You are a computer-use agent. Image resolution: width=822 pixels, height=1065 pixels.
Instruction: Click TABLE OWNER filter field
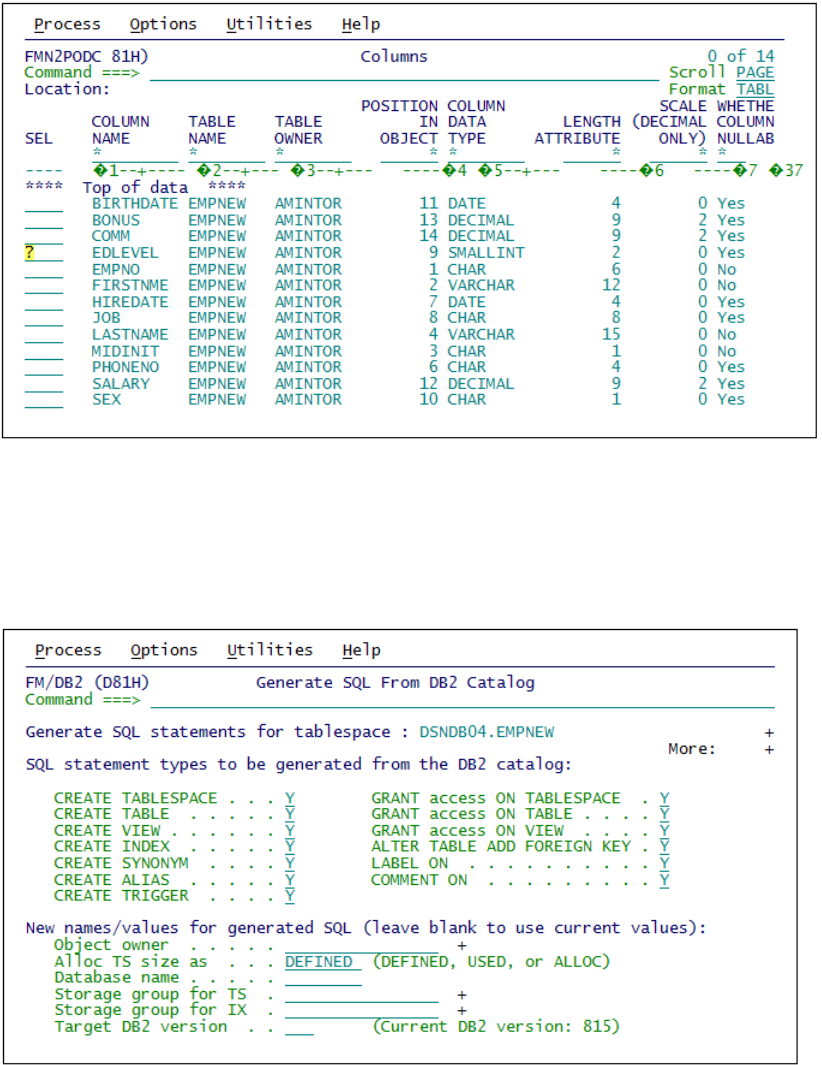click(313, 154)
